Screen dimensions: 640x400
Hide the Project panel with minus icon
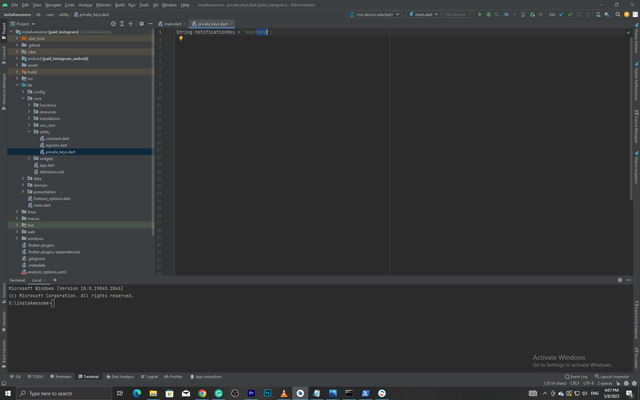coord(150,24)
